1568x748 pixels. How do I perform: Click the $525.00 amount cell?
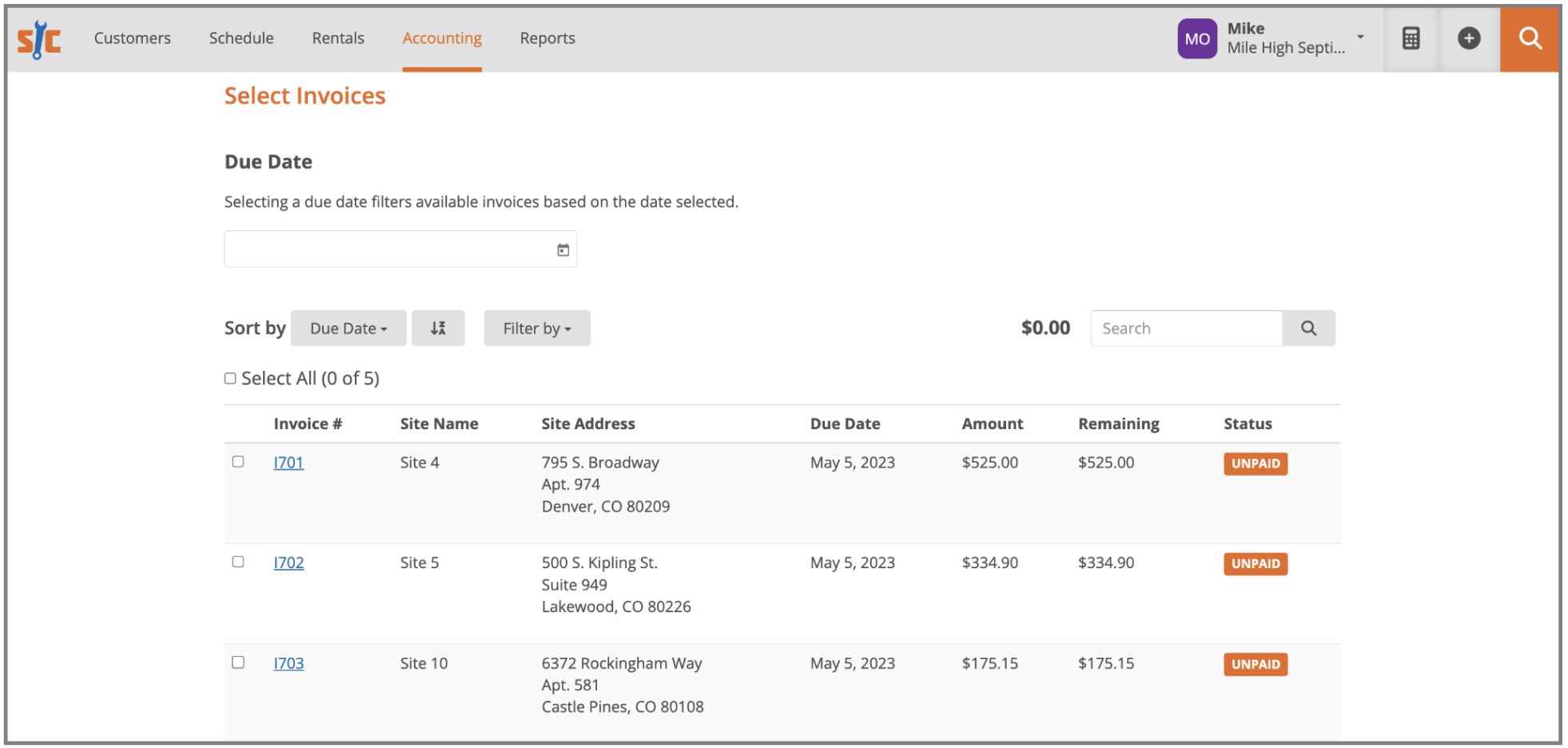989,463
